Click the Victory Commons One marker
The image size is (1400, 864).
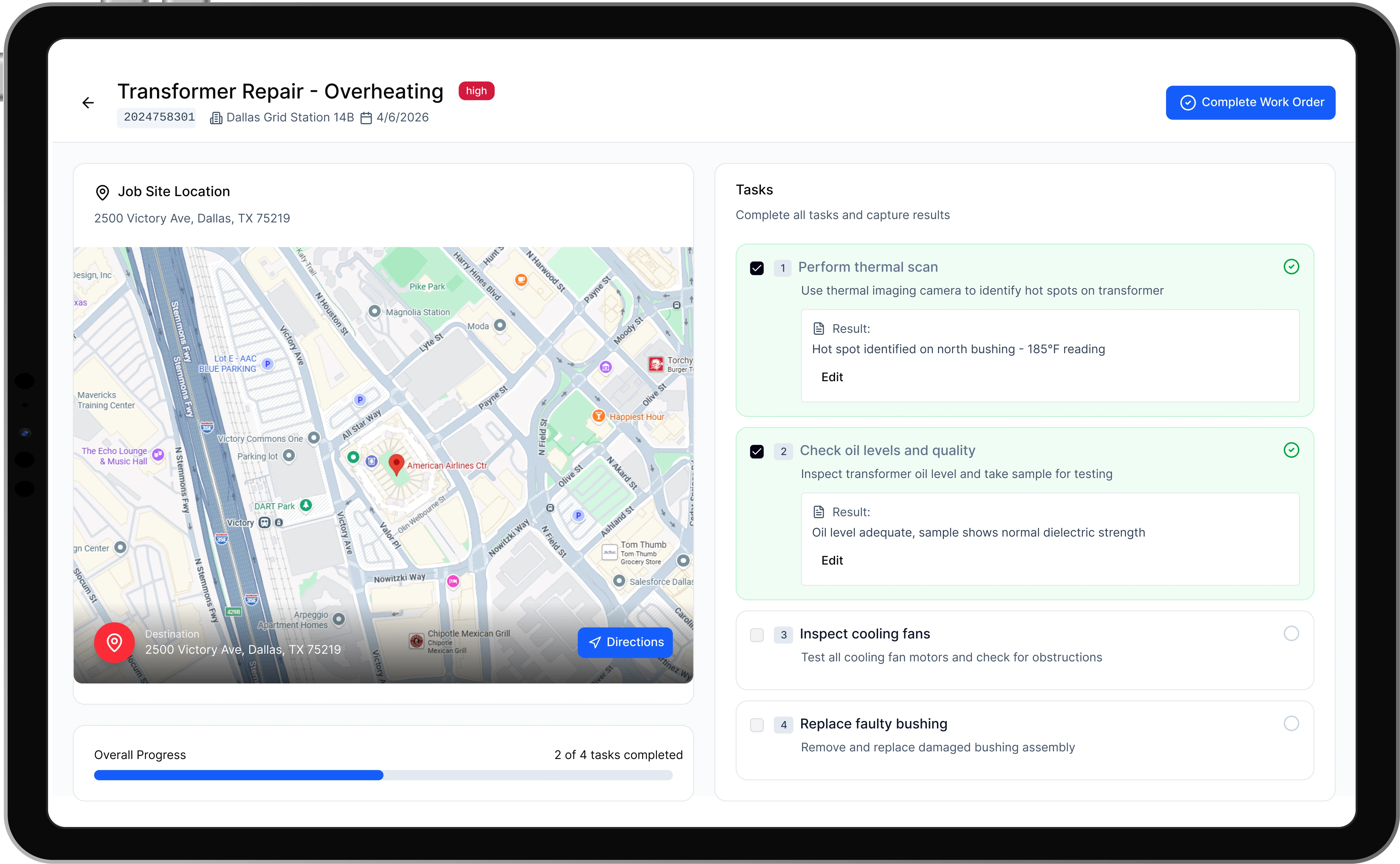tap(314, 438)
